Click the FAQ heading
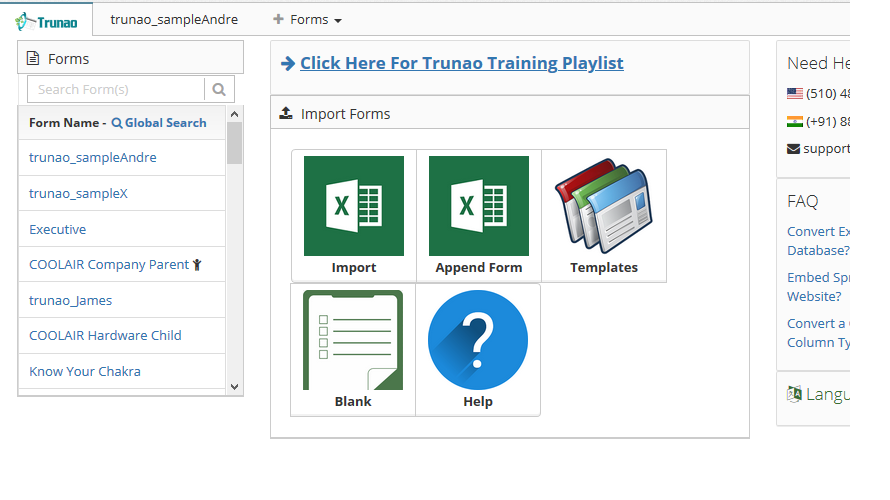Screen dimensions: 890x500 (803, 201)
